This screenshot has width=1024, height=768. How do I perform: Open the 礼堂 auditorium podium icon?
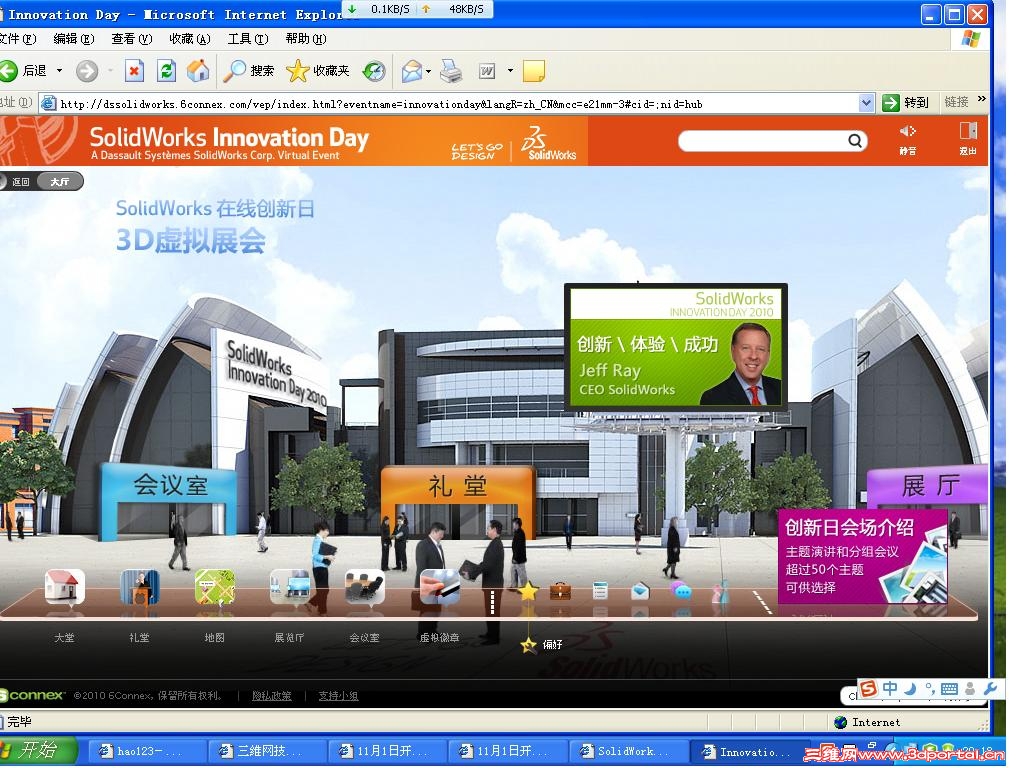[x=139, y=586]
